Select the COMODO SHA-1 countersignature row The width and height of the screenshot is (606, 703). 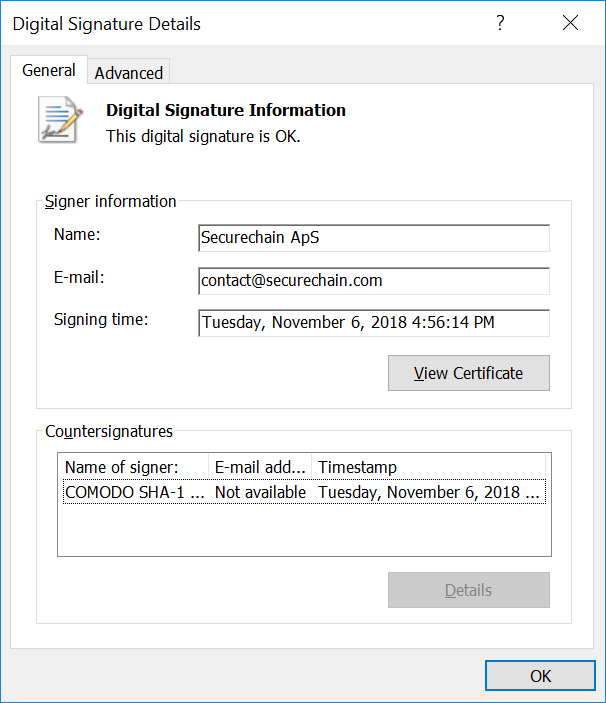point(304,492)
